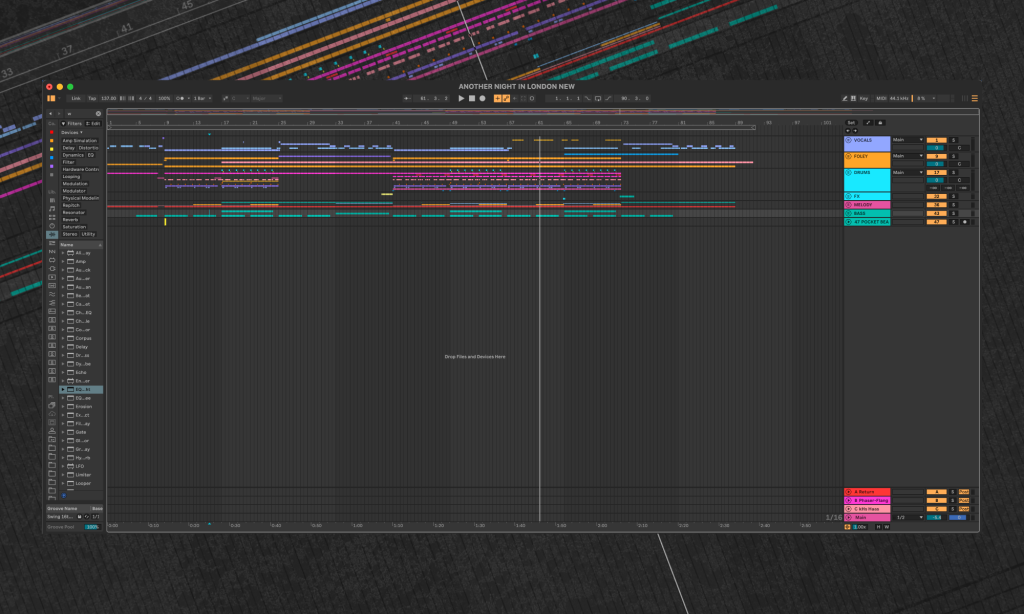Solo the VOCALS track
This screenshot has width=1024, height=614.
click(954, 140)
